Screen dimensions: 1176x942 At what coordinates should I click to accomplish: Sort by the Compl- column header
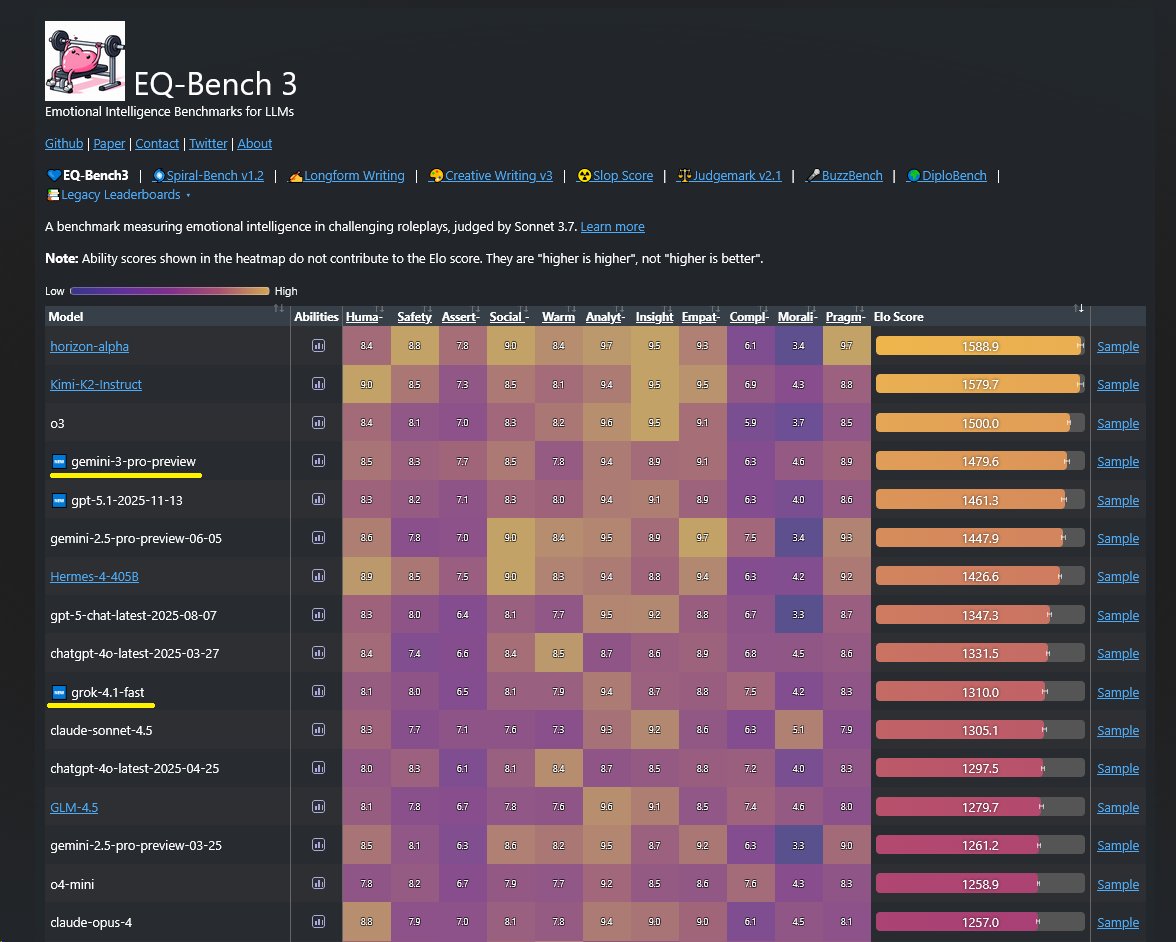[749, 316]
